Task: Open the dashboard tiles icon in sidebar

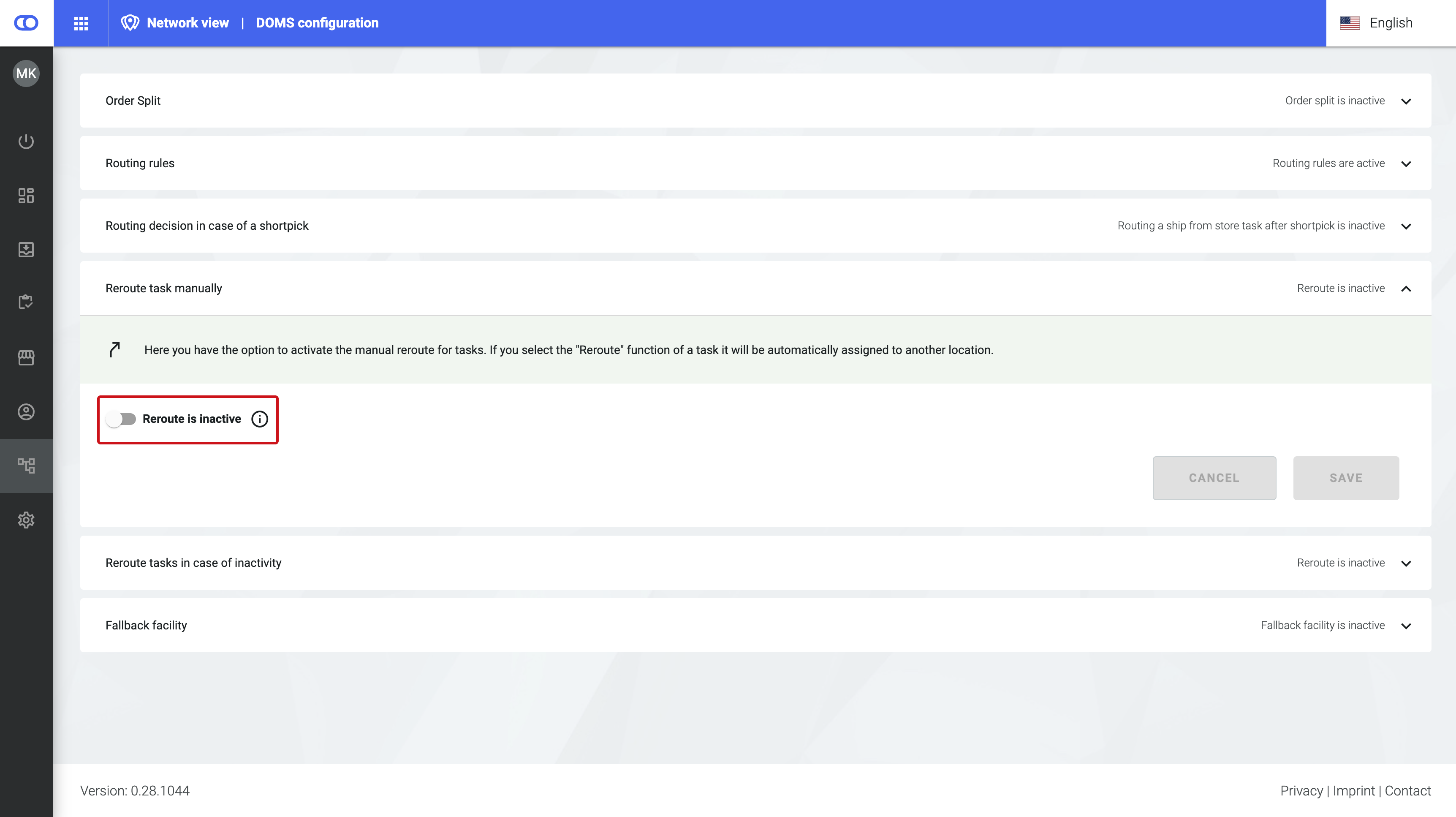Action: tap(26, 196)
